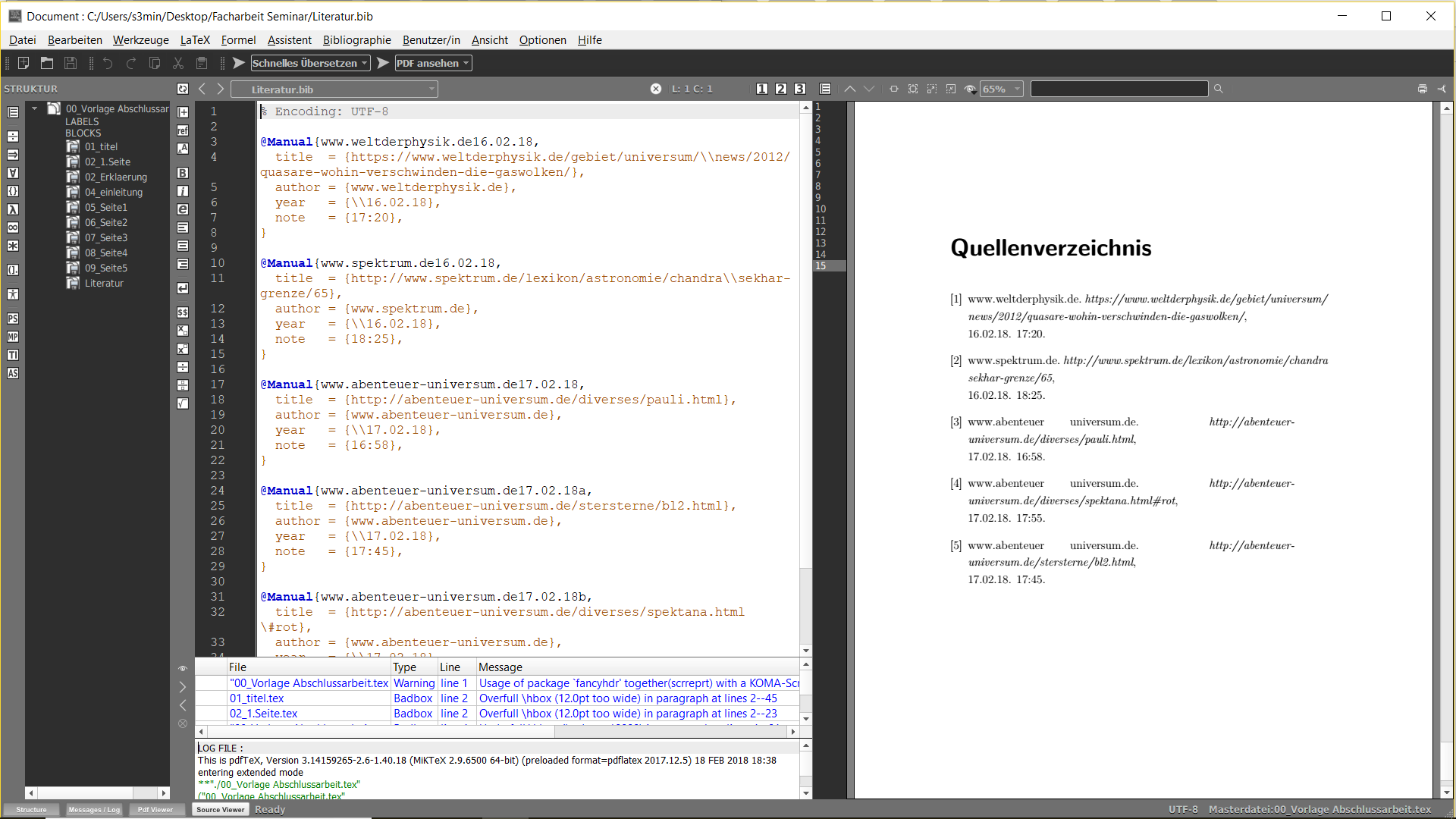Image resolution: width=1456 pixels, height=819 pixels.
Task: Open the 01_titel.tex Badbox log entry
Action: tap(497, 698)
